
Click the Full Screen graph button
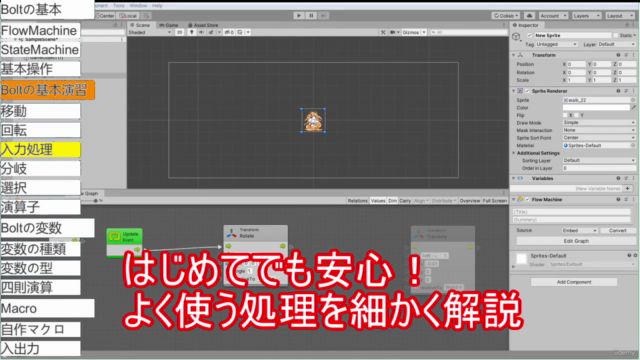tap(495, 201)
